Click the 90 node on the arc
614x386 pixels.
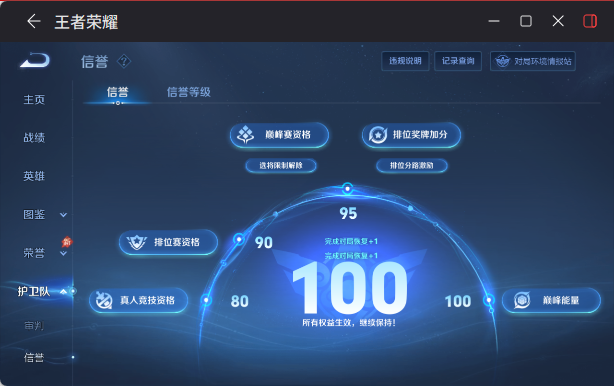pos(239,239)
